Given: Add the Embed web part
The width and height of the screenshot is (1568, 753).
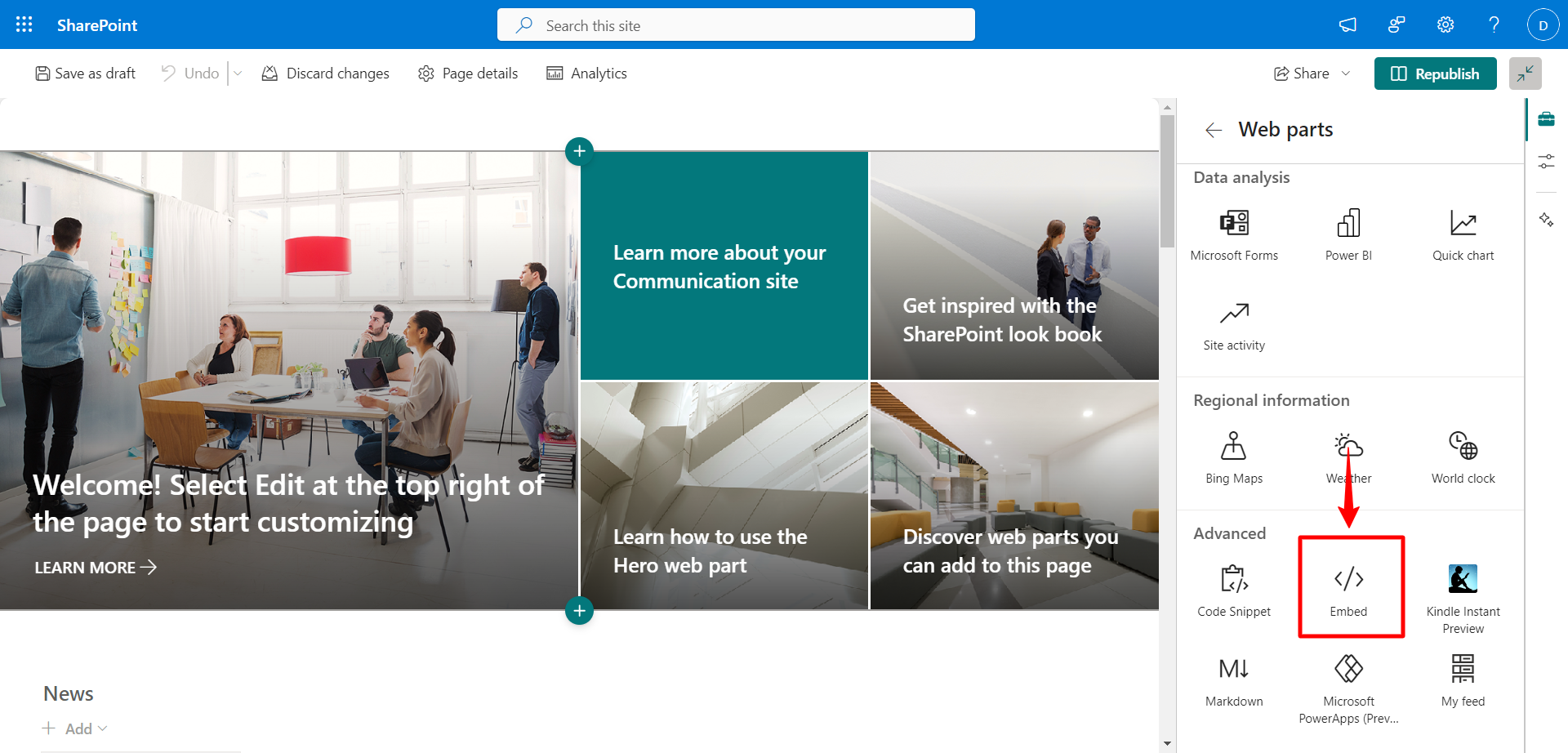Looking at the screenshot, I should [x=1348, y=591].
